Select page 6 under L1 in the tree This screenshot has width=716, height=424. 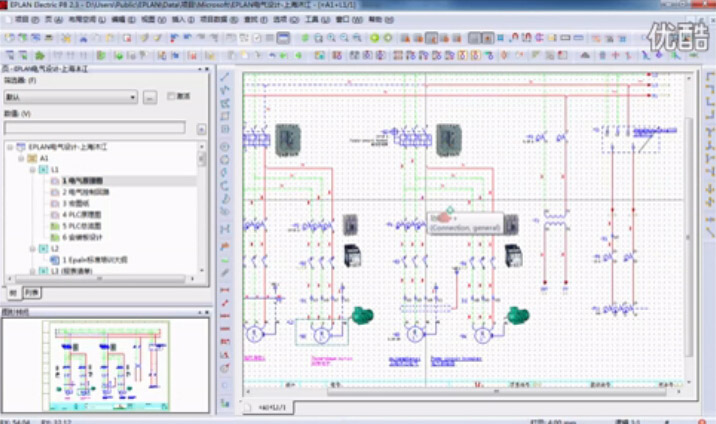(82, 237)
